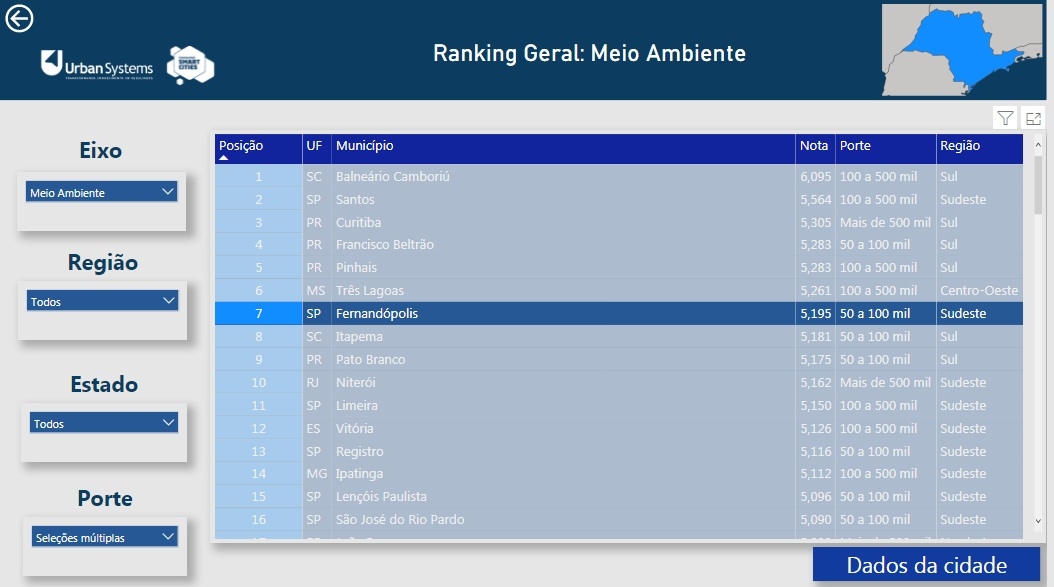Expand the Região dropdown
The height and width of the screenshot is (587, 1054).
coord(101,301)
